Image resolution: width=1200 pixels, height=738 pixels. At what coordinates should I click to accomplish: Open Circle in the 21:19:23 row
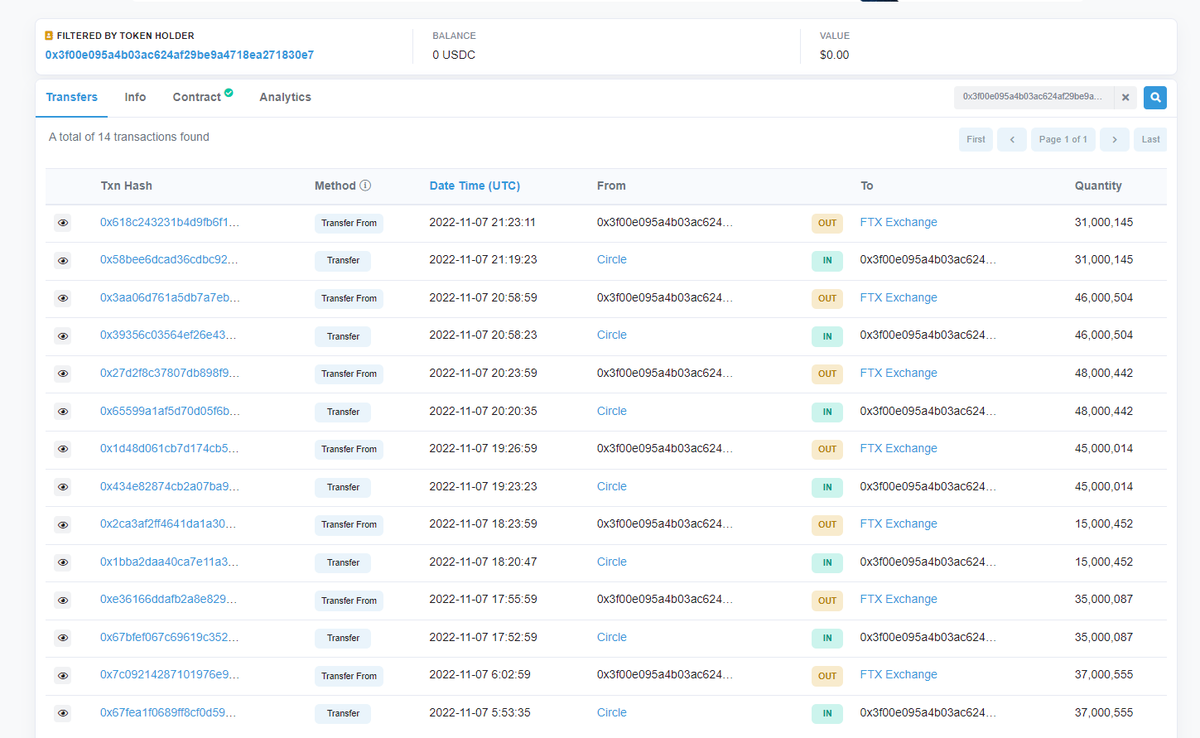pyautogui.click(x=612, y=260)
